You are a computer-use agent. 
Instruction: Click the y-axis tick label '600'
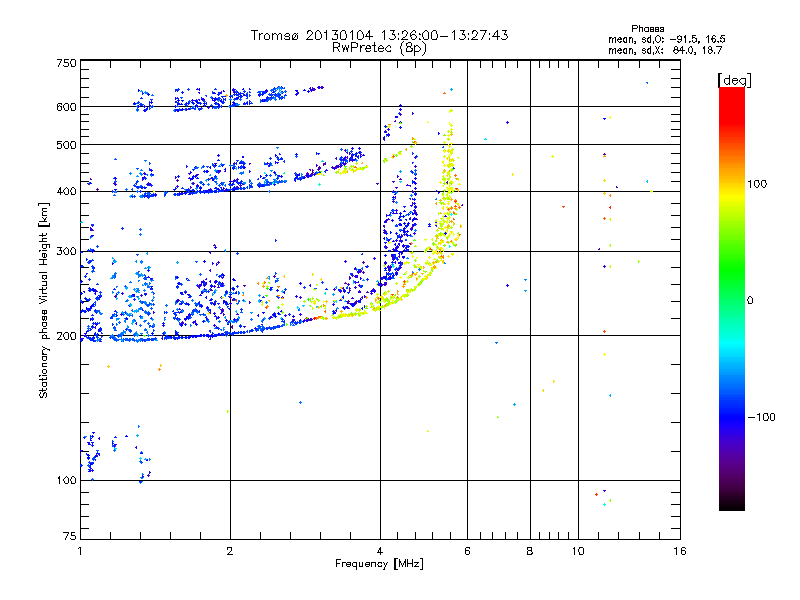pos(66,107)
